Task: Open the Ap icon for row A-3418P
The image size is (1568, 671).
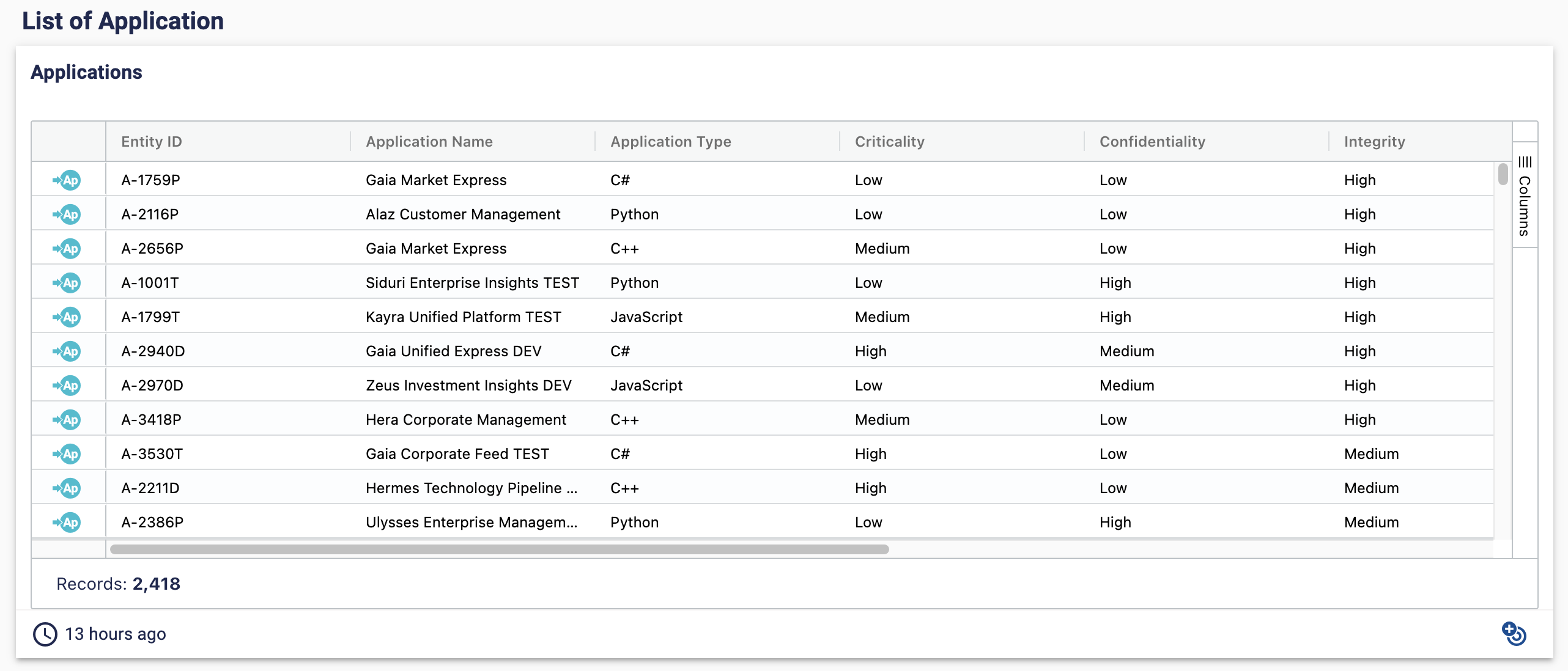Action: point(67,420)
